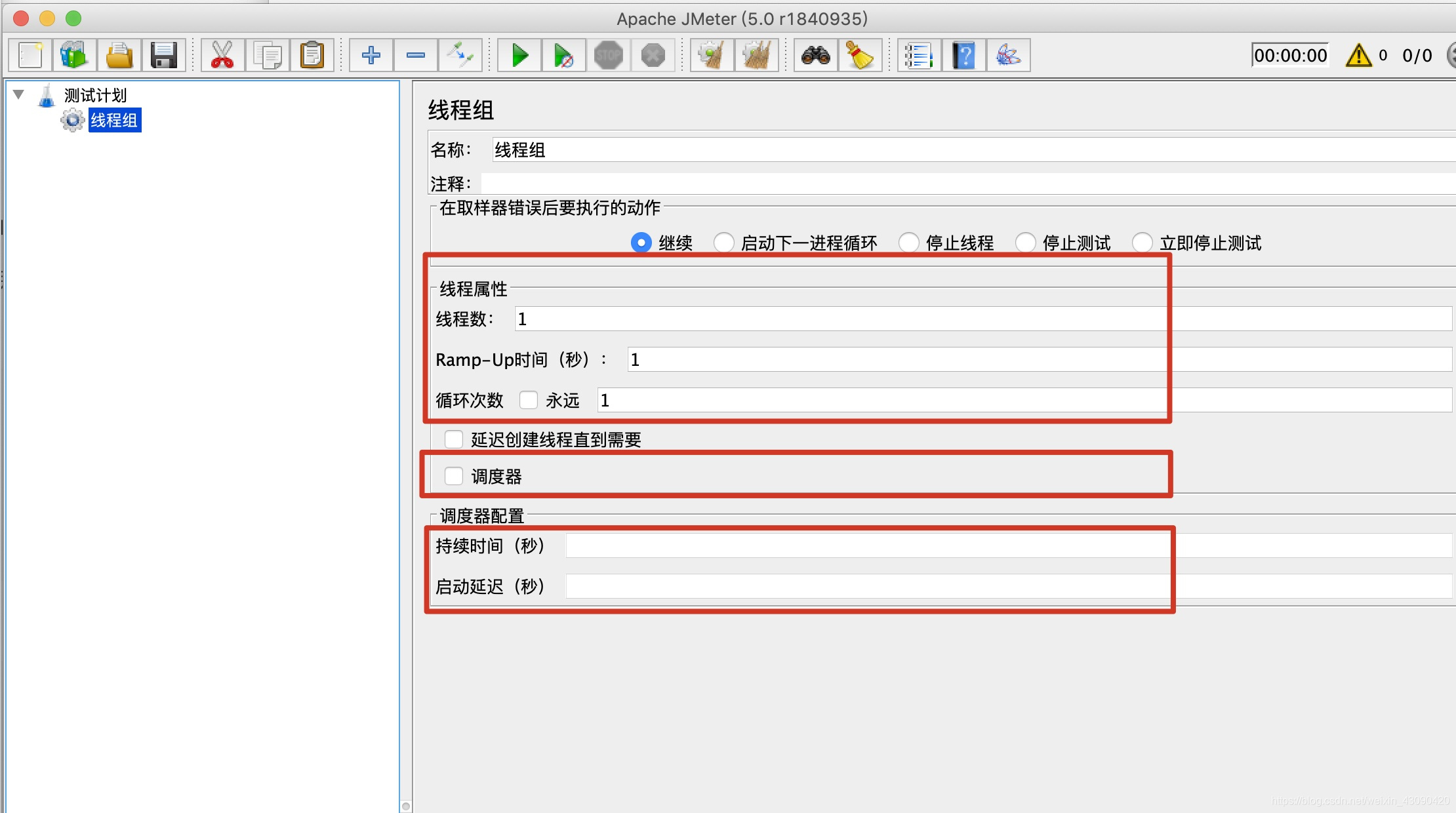
Task: Click the 0/0 thread count text
Action: [x=1417, y=56]
